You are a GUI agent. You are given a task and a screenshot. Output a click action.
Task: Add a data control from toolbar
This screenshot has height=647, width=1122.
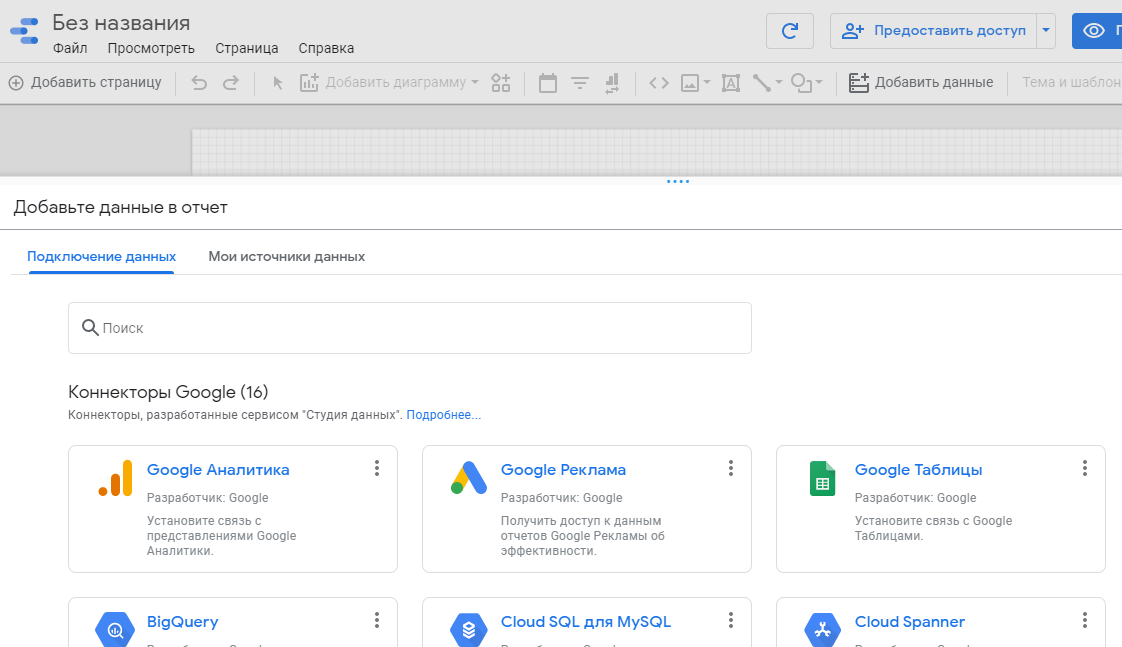[612, 83]
